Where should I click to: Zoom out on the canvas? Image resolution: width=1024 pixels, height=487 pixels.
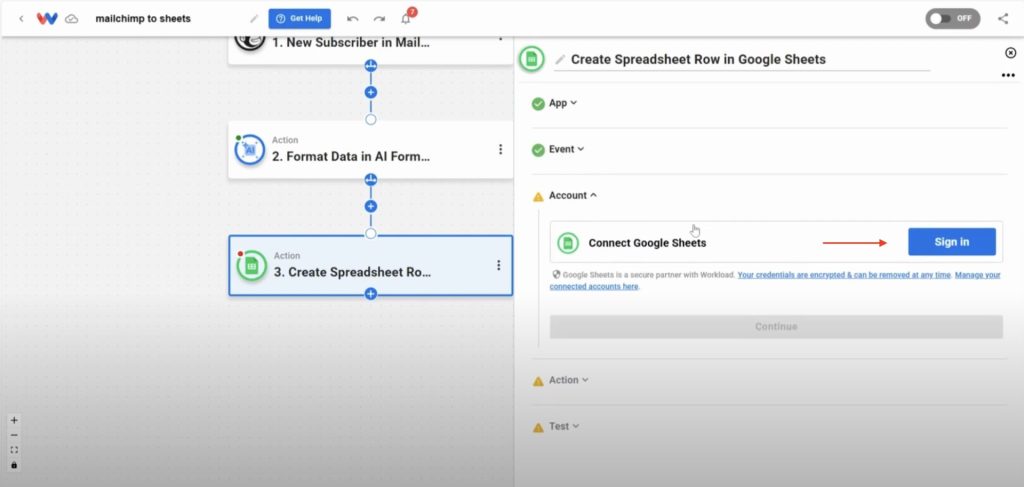pos(14,435)
